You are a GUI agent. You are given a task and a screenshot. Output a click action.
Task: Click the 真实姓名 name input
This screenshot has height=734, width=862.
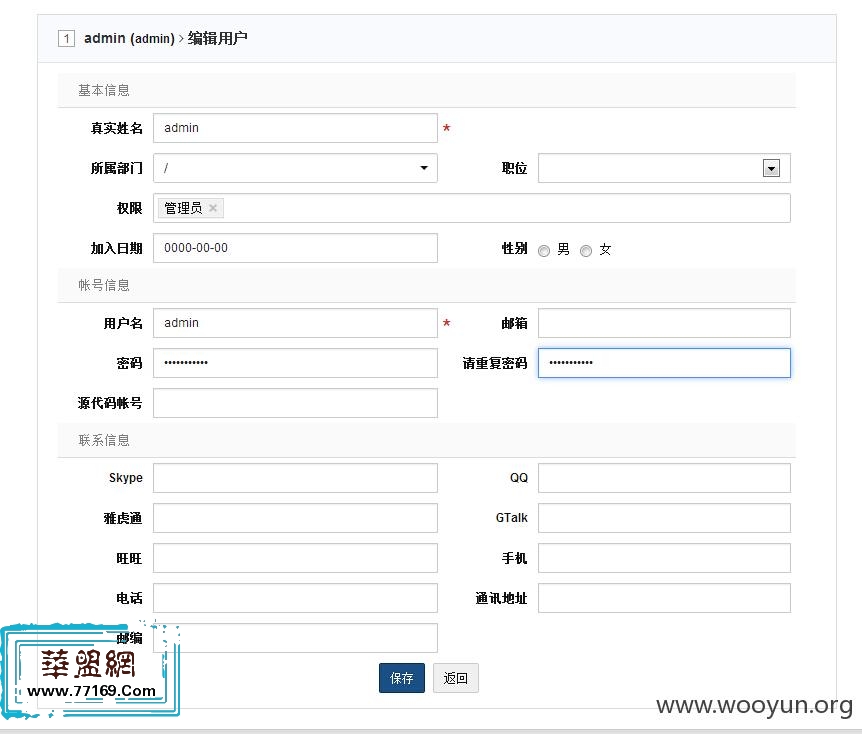pos(295,128)
